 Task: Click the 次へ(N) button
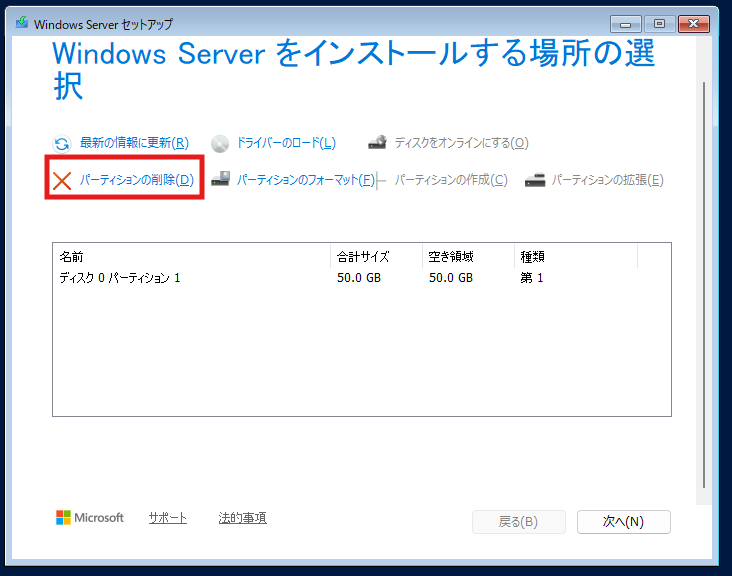click(624, 522)
